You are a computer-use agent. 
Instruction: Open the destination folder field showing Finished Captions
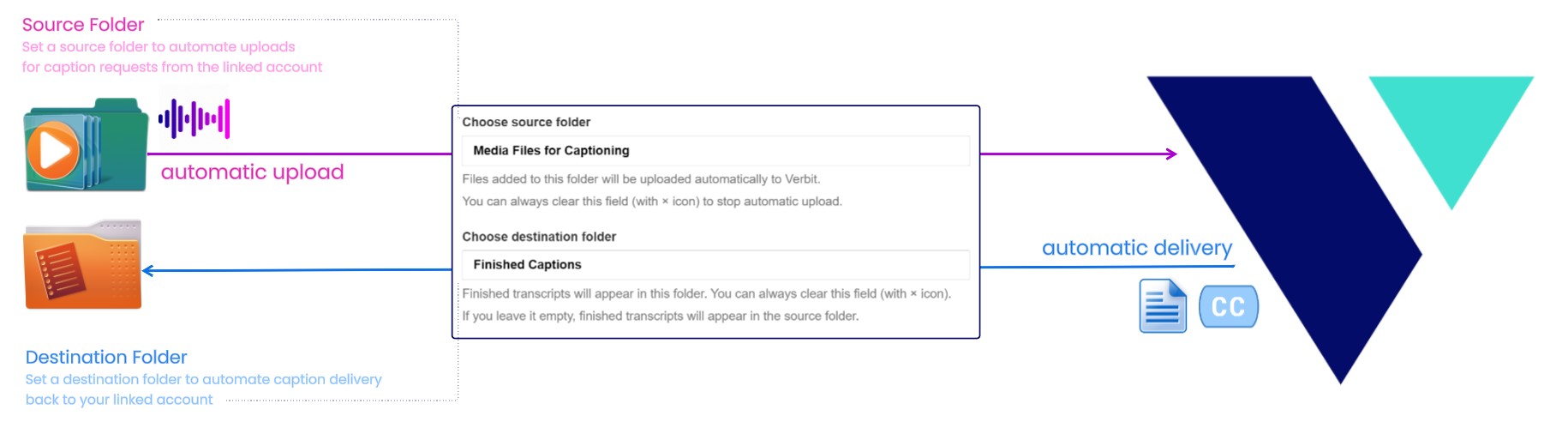[x=715, y=265]
